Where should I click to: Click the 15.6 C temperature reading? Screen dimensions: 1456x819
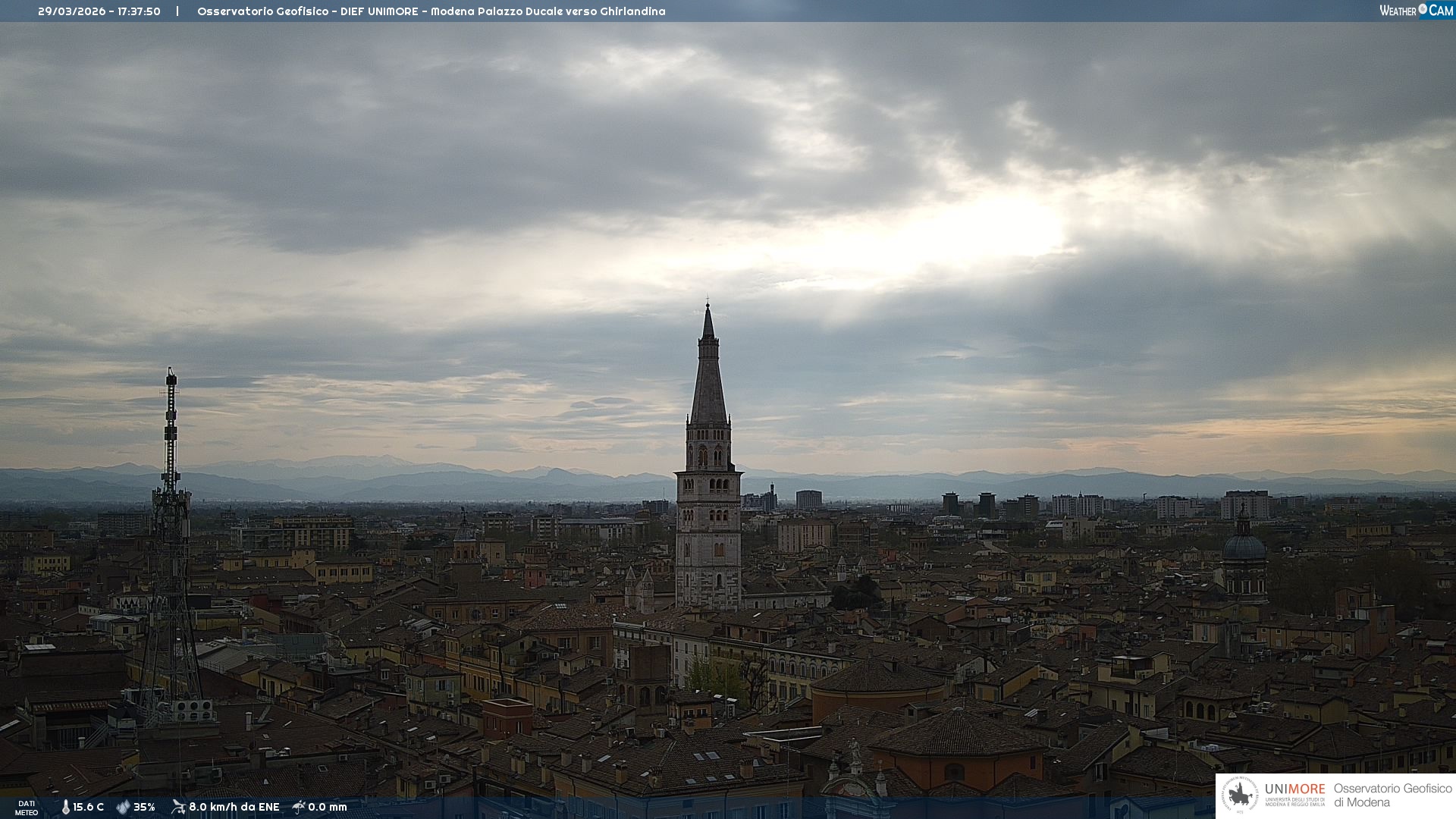(88, 807)
